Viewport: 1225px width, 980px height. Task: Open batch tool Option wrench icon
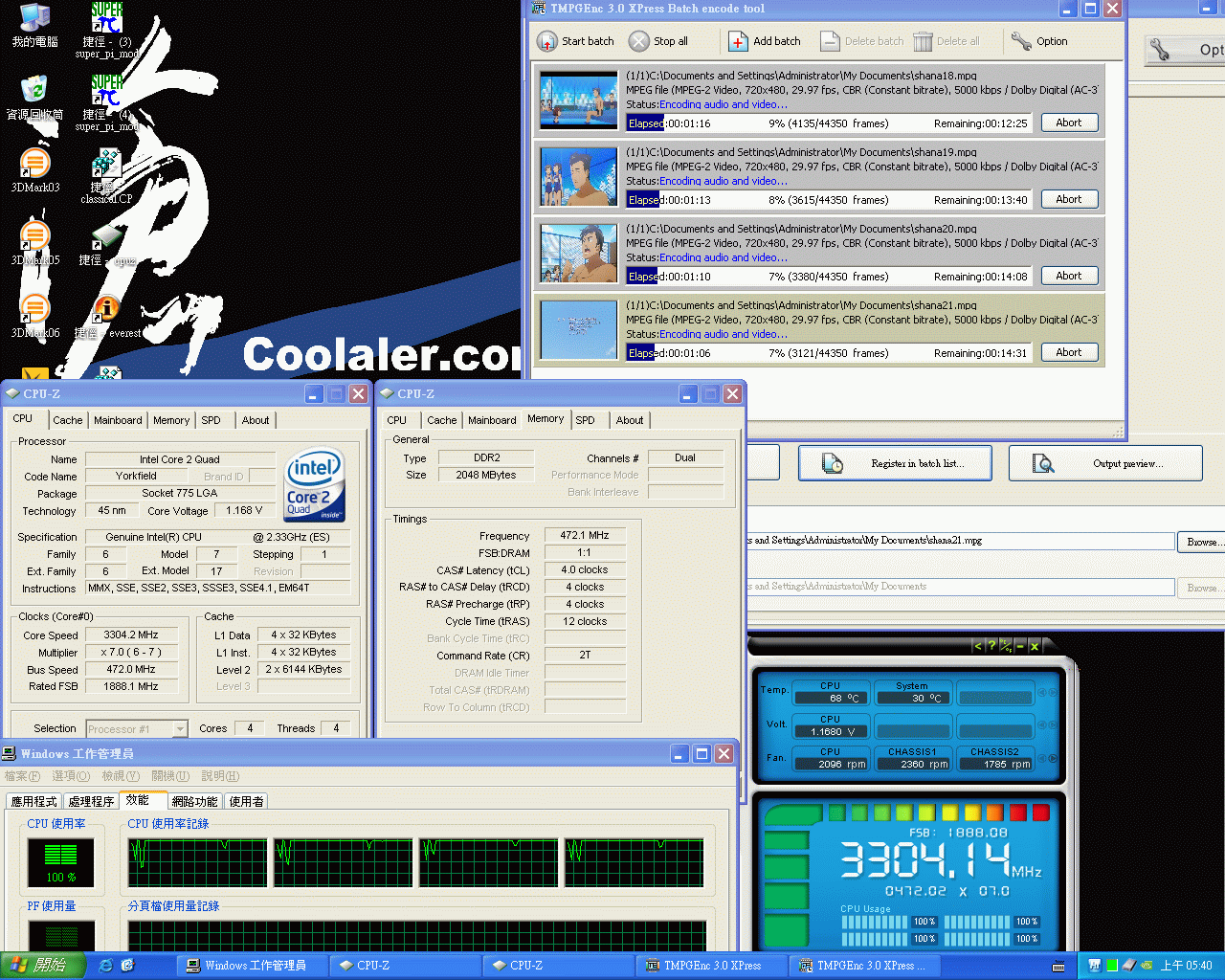pyautogui.click(x=1021, y=41)
